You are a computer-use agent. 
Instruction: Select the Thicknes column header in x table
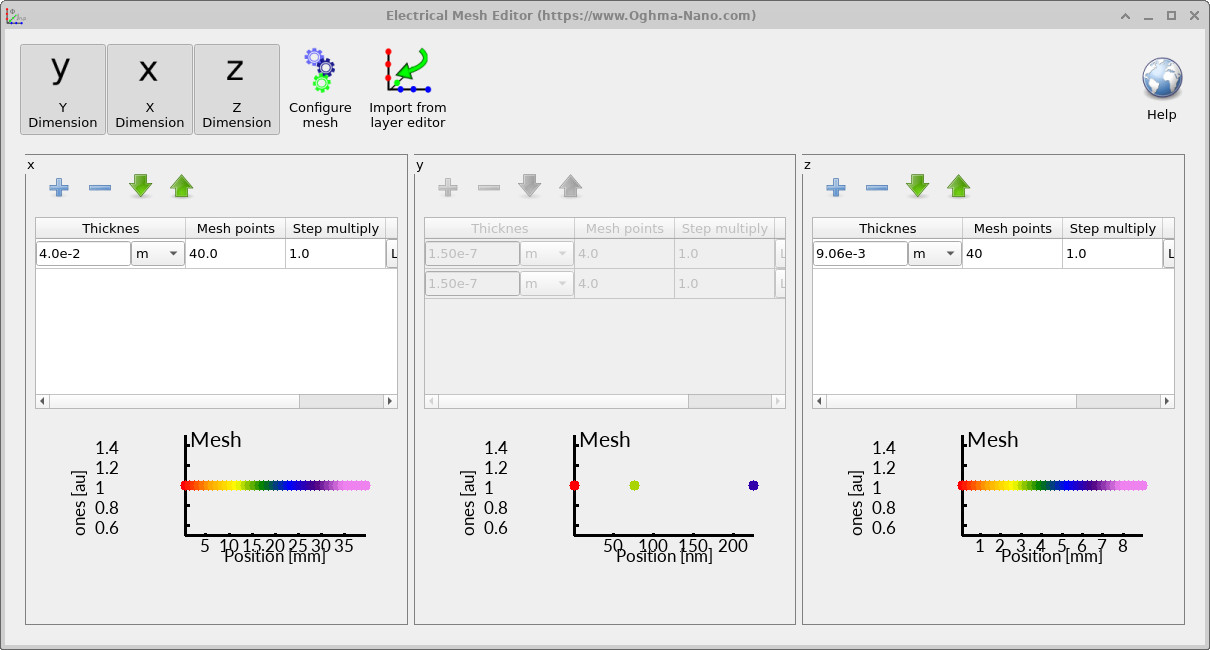(109, 228)
